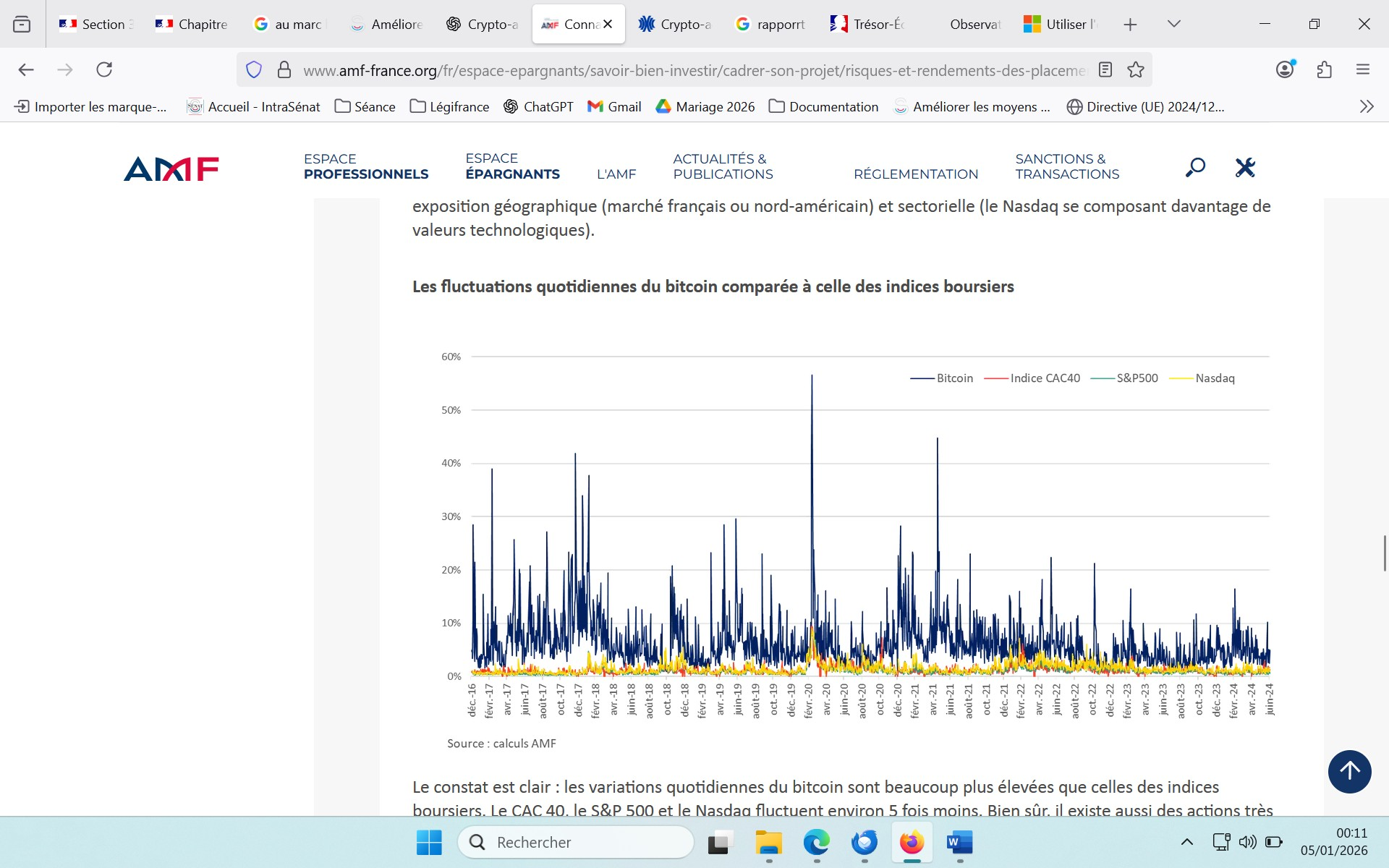The height and width of the screenshot is (868, 1389).
Task: Open the Firefox account profile icon
Action: (x=1285, y=69)
